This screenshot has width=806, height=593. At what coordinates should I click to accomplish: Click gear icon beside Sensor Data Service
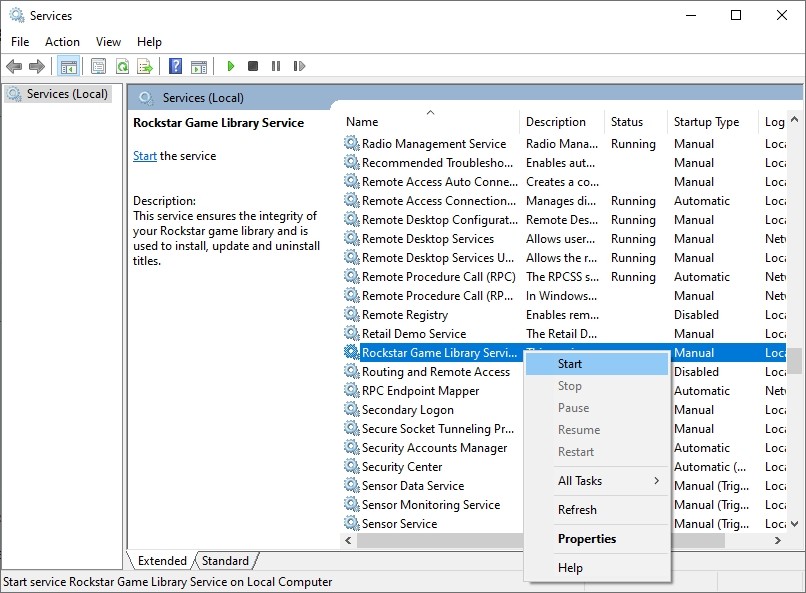(x=352, y=486)
